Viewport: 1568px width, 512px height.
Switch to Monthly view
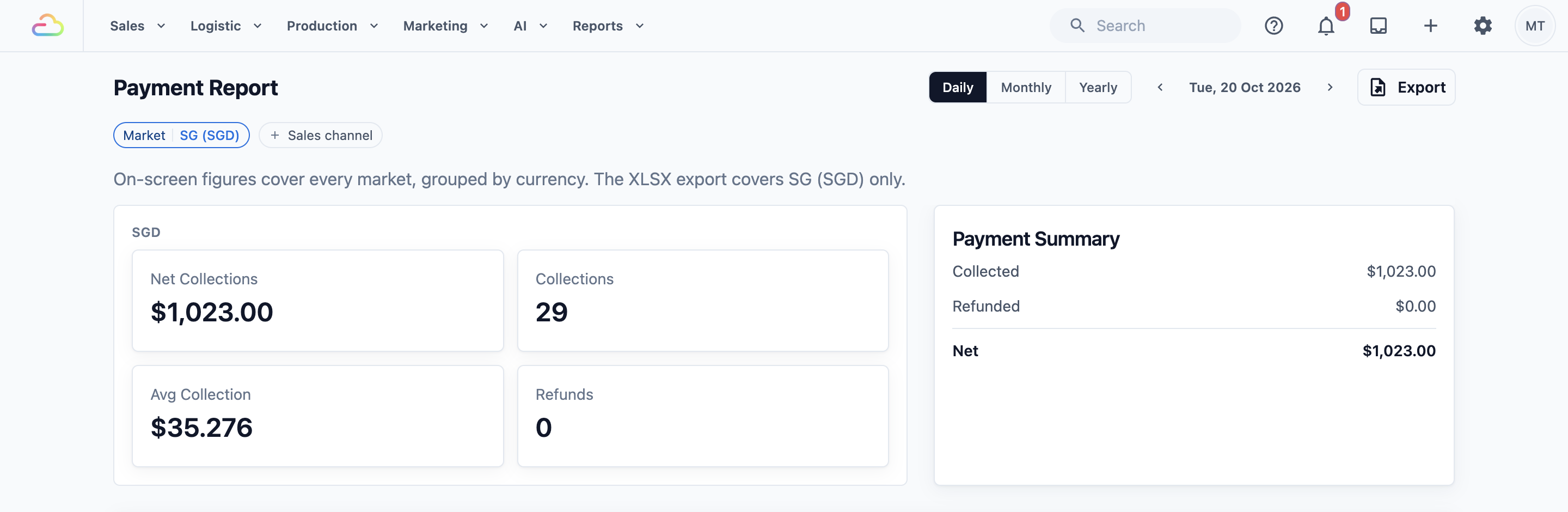tap(1026, 87)
